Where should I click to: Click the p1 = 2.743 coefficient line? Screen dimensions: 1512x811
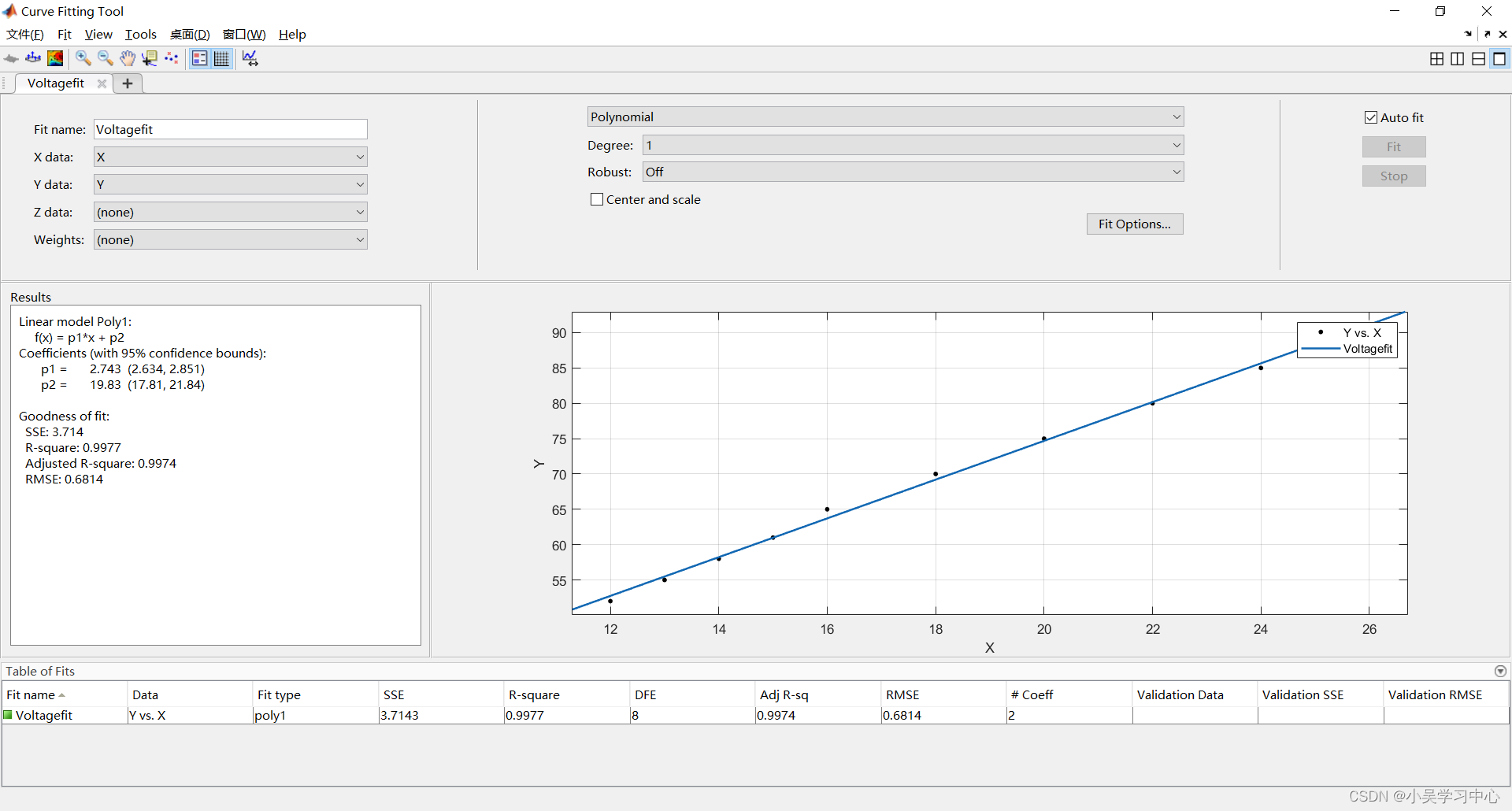pos(122,369)
